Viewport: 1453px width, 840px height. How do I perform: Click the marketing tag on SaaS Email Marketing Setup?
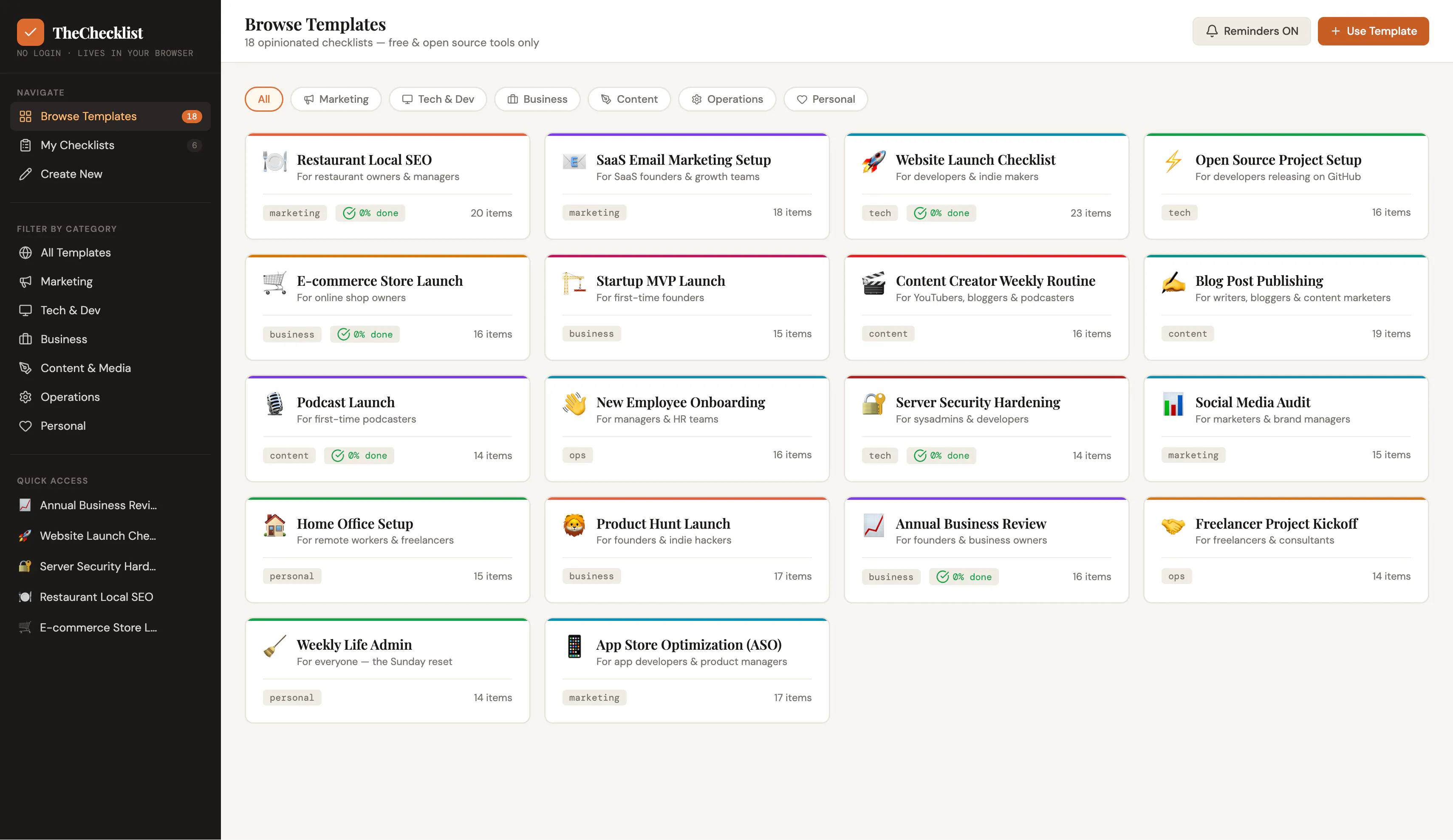[x=594, y=213]
